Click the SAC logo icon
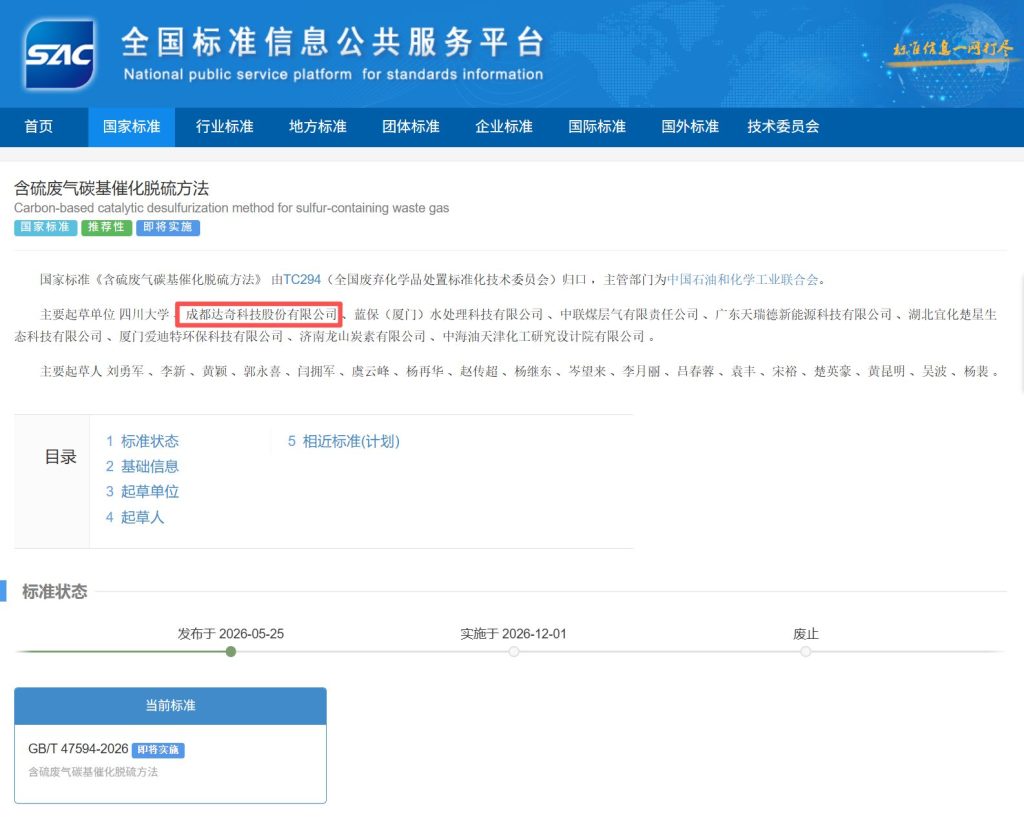Viewport: 1024px width, 821px height. pyautogui.click(x=59, y=54)
